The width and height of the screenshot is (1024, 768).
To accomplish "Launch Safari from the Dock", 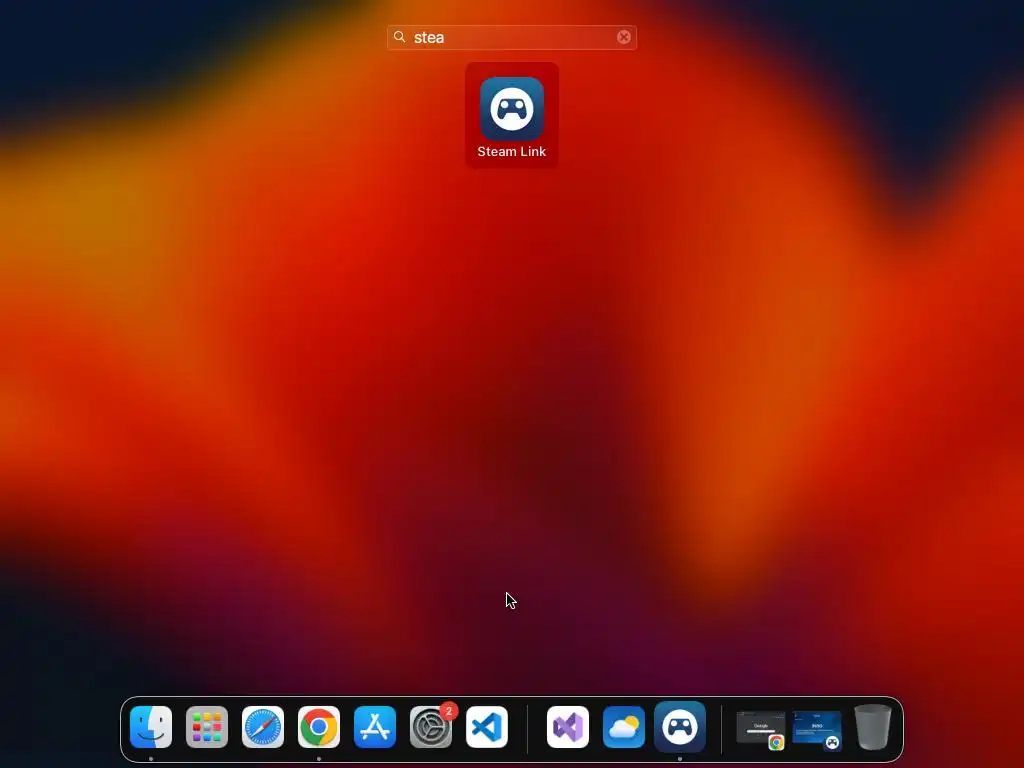I will [x=263, y=727].
